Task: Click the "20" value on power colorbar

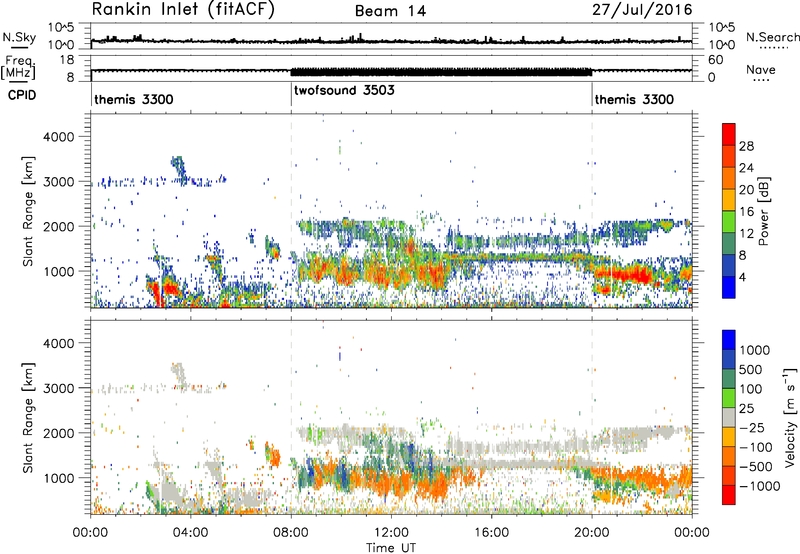Action: pyautogui.click(x=746, y=190)
